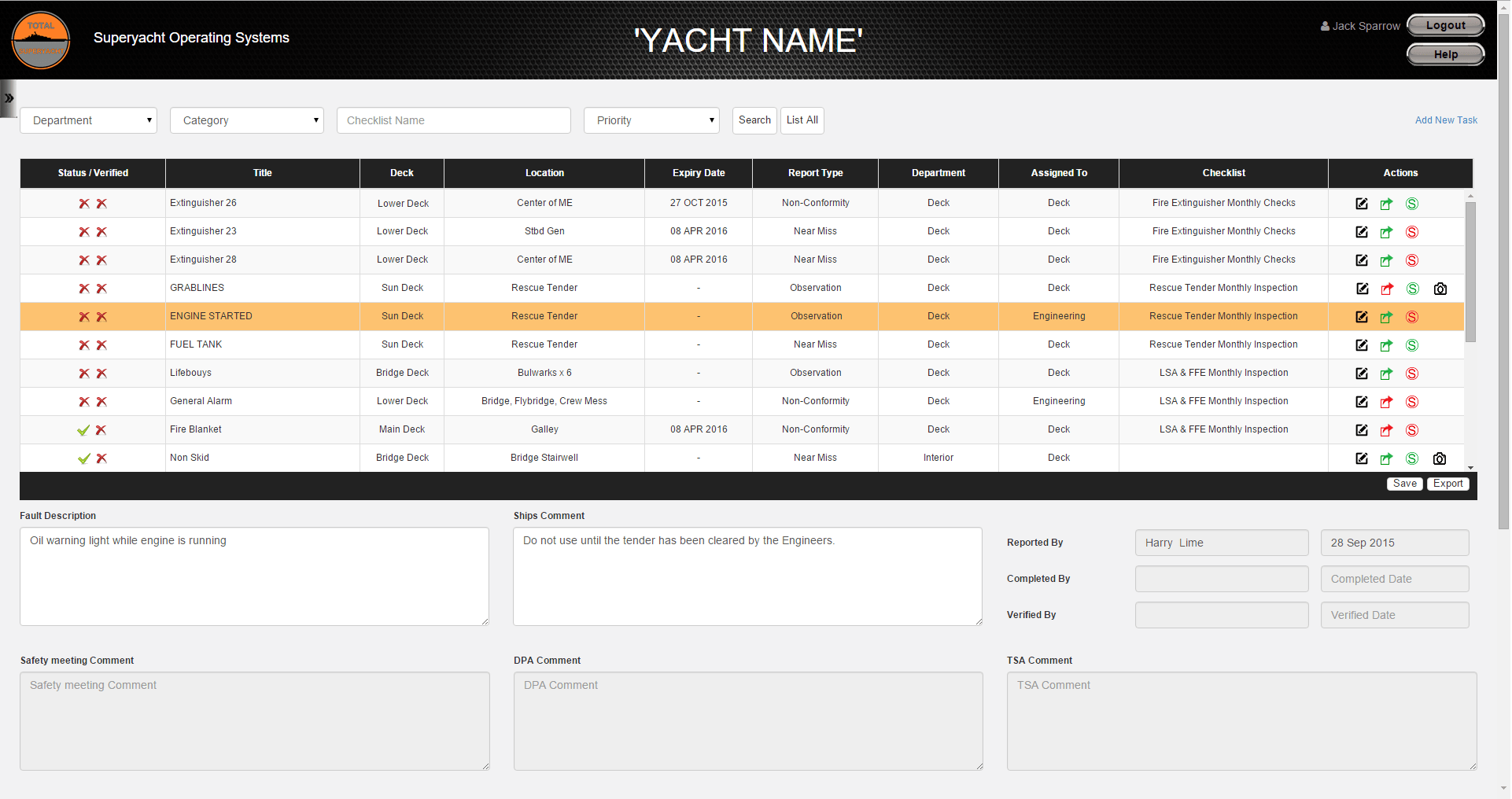Click the Help button

pyautogui.click(x=1446, y=54)
